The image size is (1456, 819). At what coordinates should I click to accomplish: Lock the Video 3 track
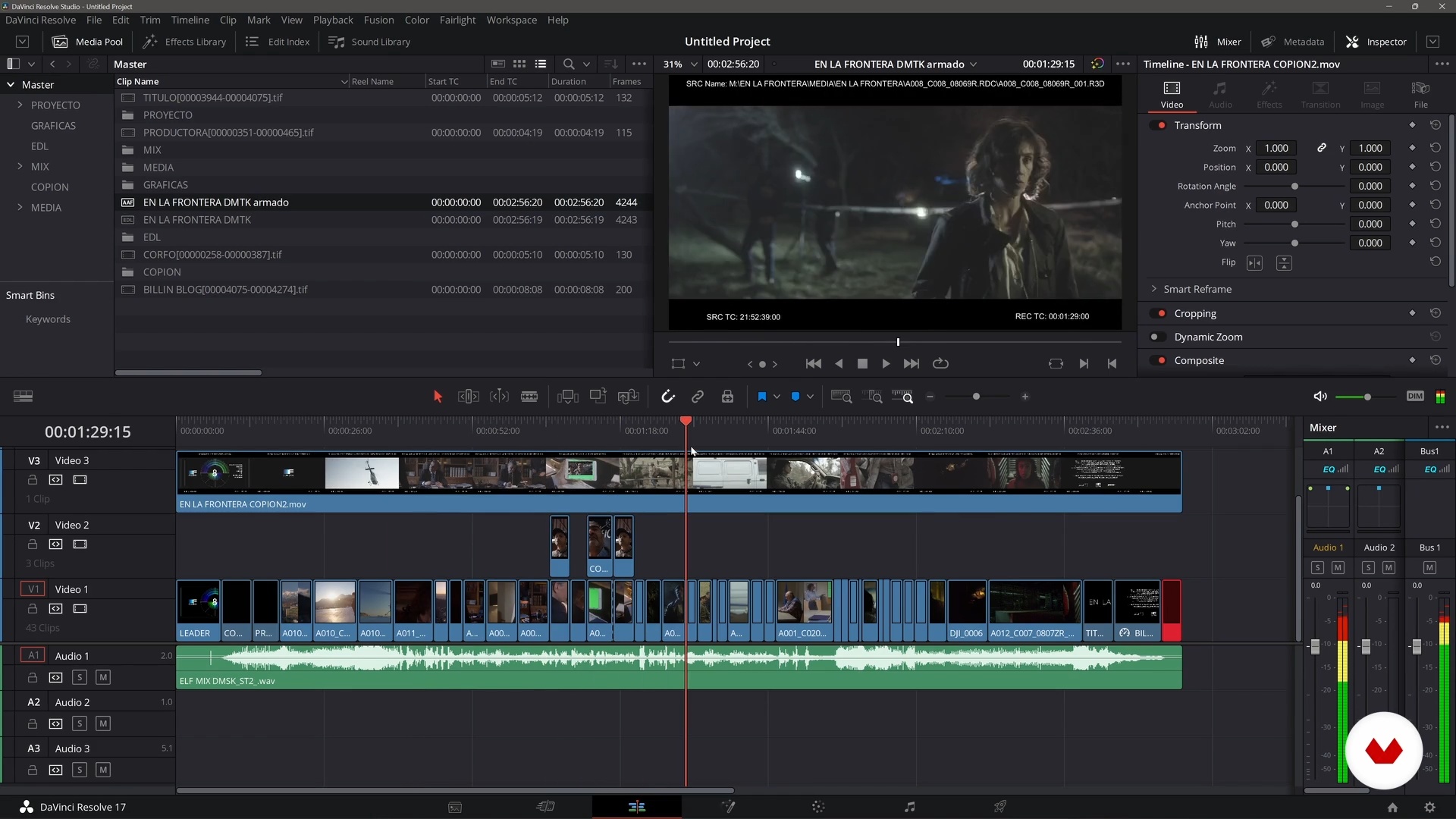point(33,479)
